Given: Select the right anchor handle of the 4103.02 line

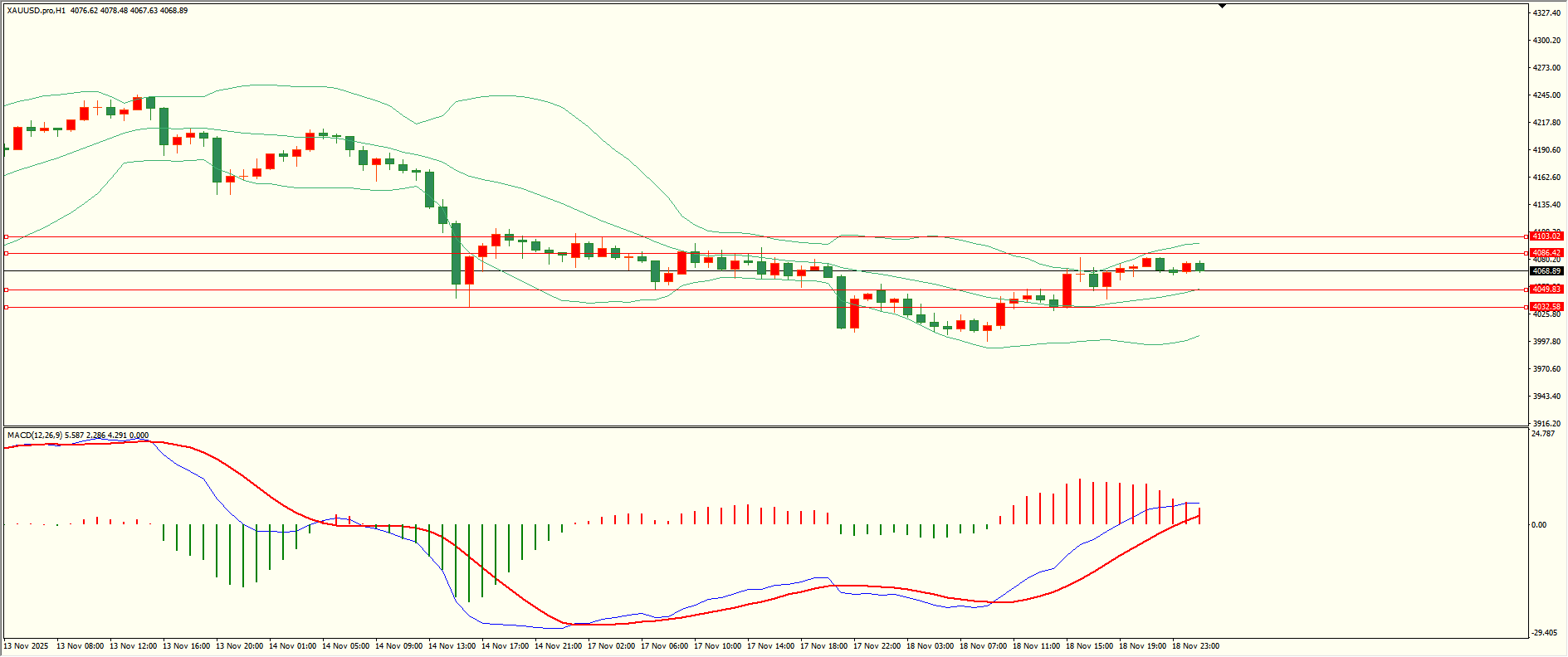Looking at the screenshot, I should tap(1526, 236).
